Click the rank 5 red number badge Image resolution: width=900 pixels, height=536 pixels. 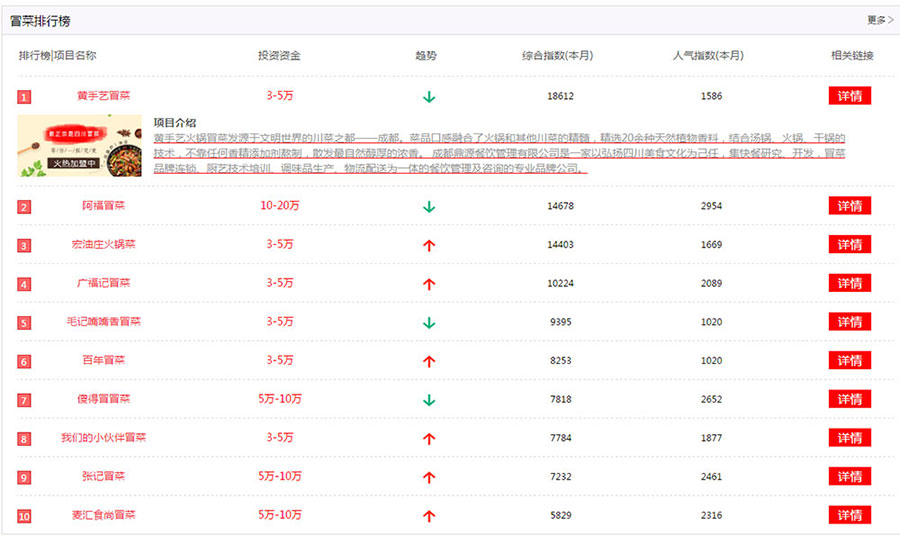point(24,323)
